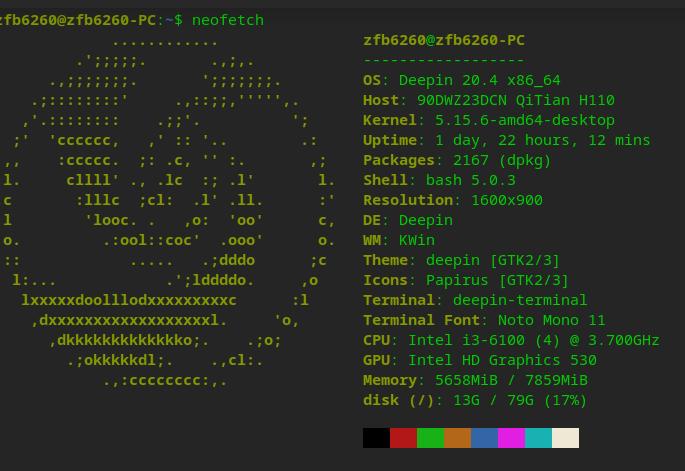Click the zfb6260@zfb6260-PC header above the info

point(444,40)
